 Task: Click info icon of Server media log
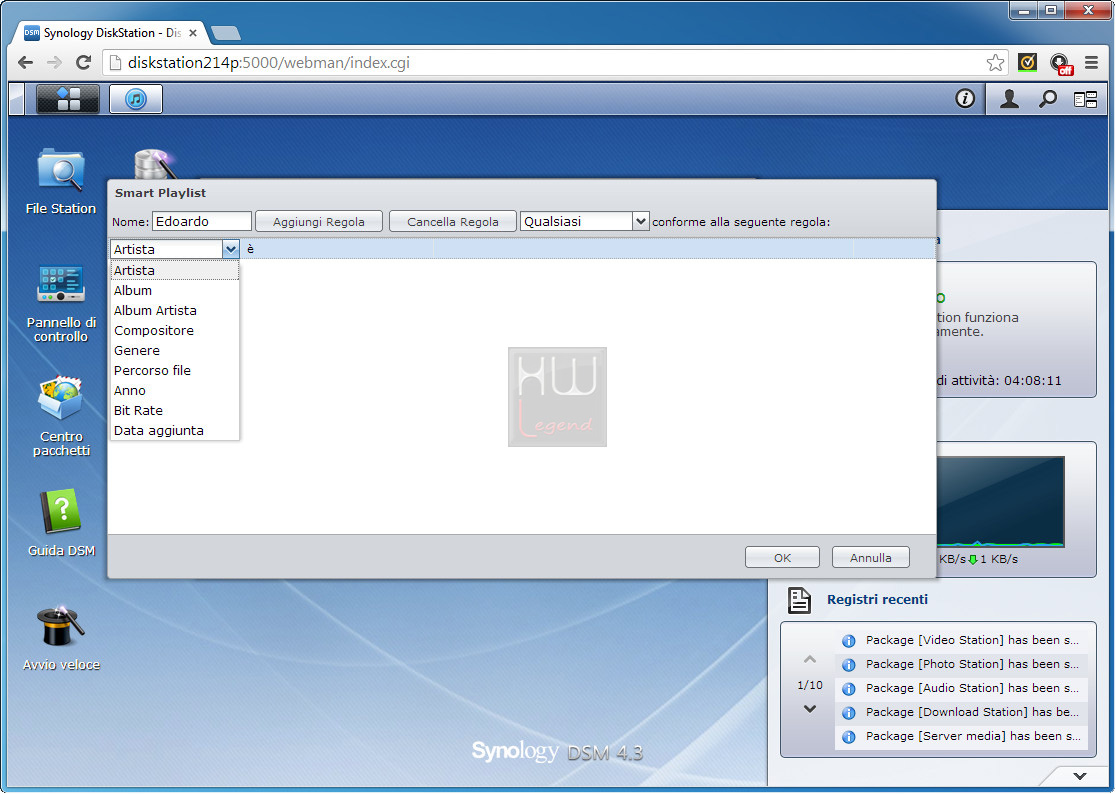[848, 737]
